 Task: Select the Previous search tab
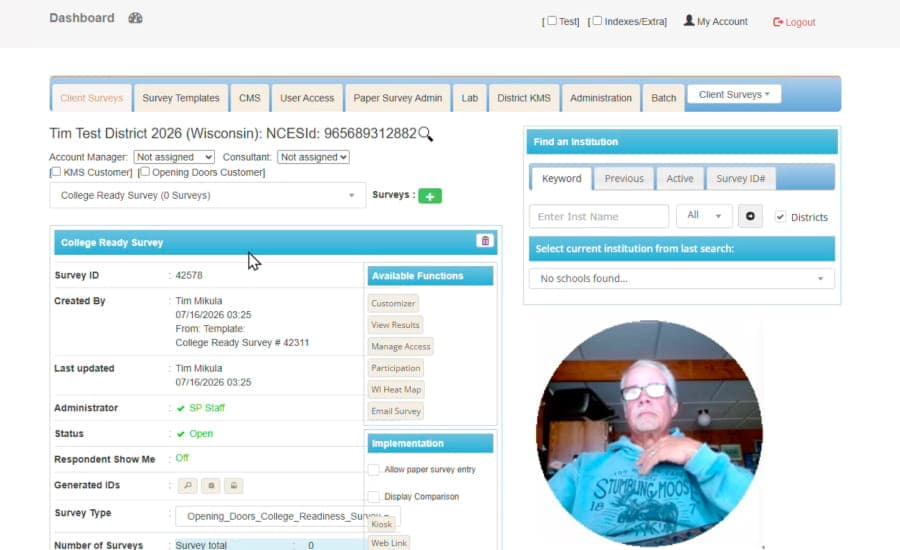pyautogui.click(x=624, y=179)
